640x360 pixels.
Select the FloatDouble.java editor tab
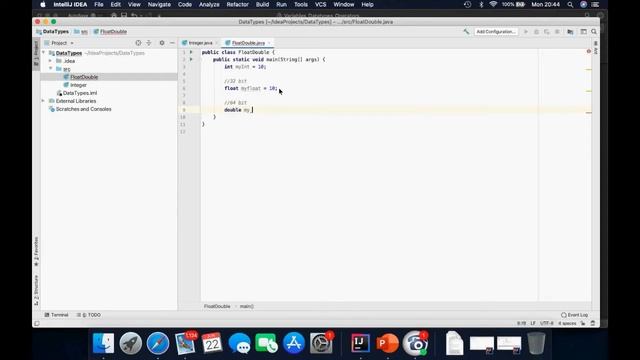coord(247,43)
